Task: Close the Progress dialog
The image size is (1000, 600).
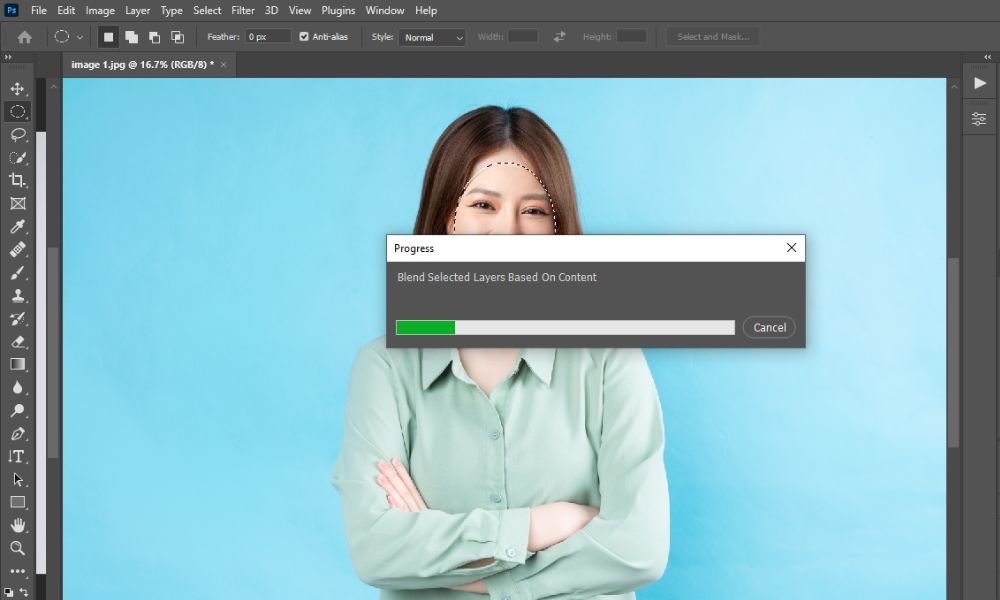Action: 791,247
